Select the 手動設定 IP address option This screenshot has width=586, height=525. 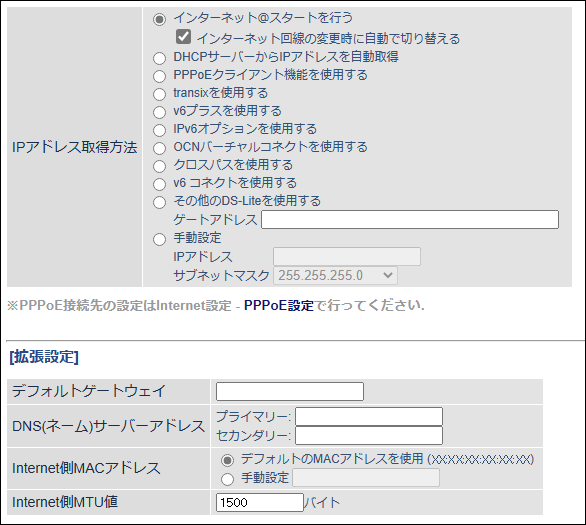(159, 240)
